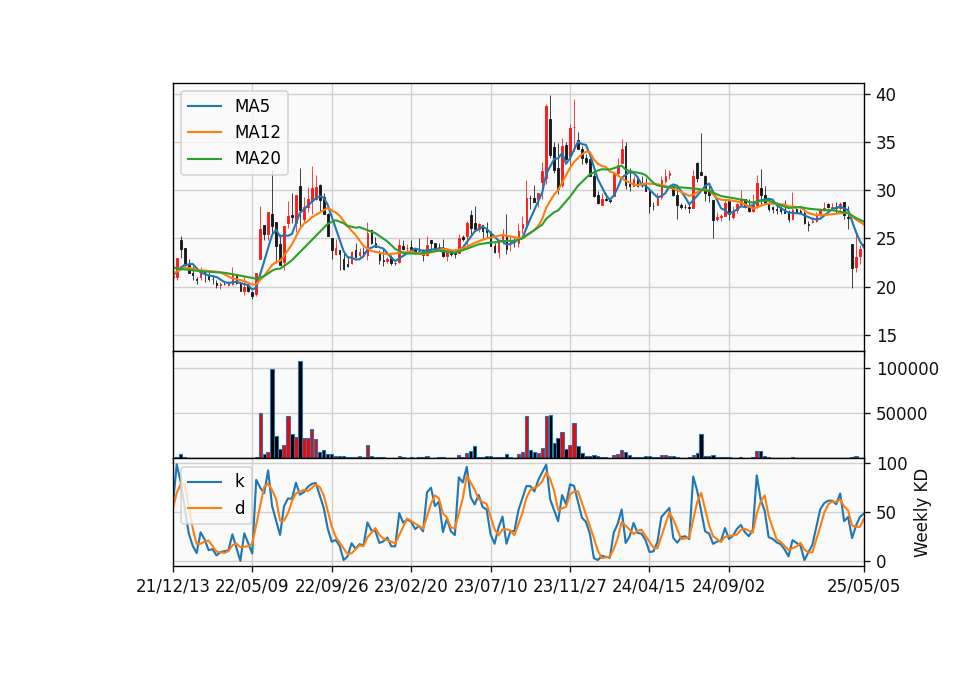This screenshot has width=960, height=690.
Task: Click the d legend label
Action: 239,508
